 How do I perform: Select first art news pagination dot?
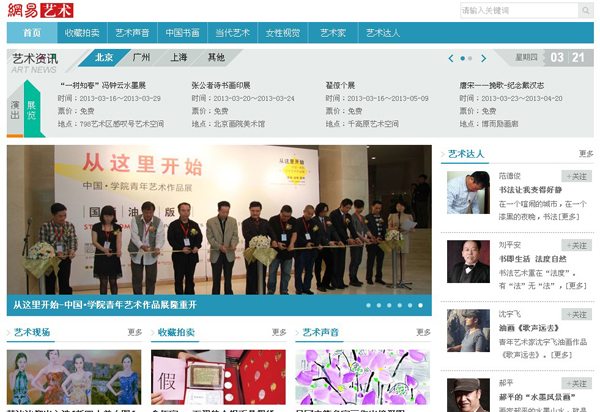[x=463, y=59]
